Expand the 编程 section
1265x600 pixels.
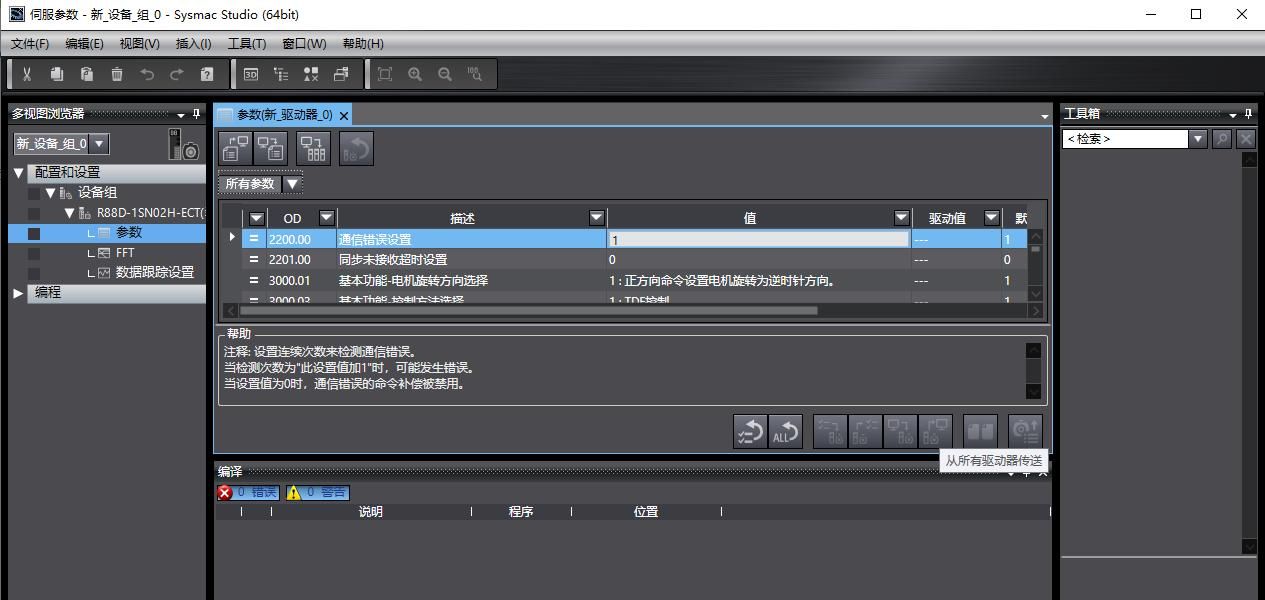click(18, 293)
